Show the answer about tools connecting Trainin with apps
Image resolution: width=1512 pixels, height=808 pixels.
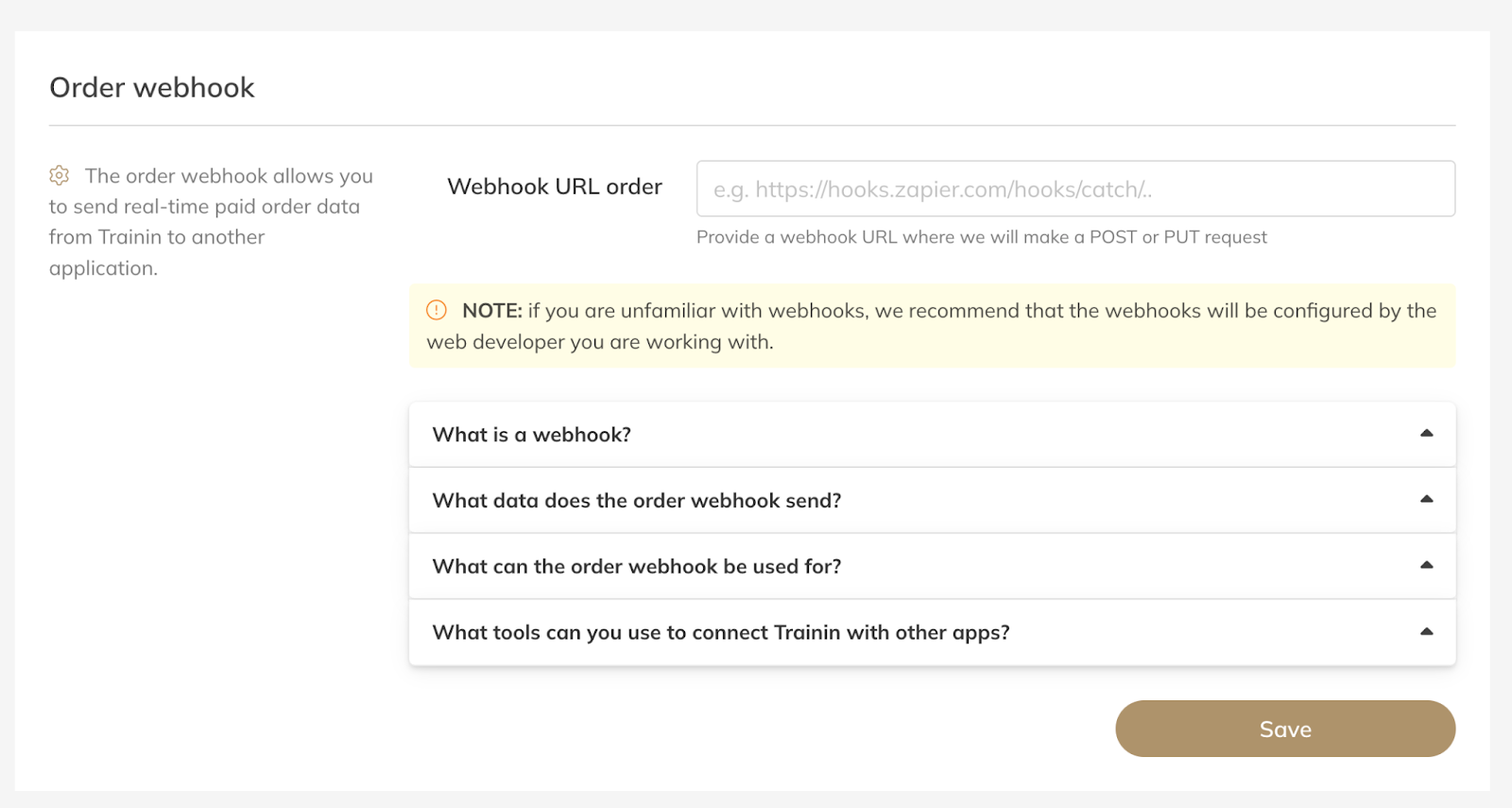click(720, 633)
